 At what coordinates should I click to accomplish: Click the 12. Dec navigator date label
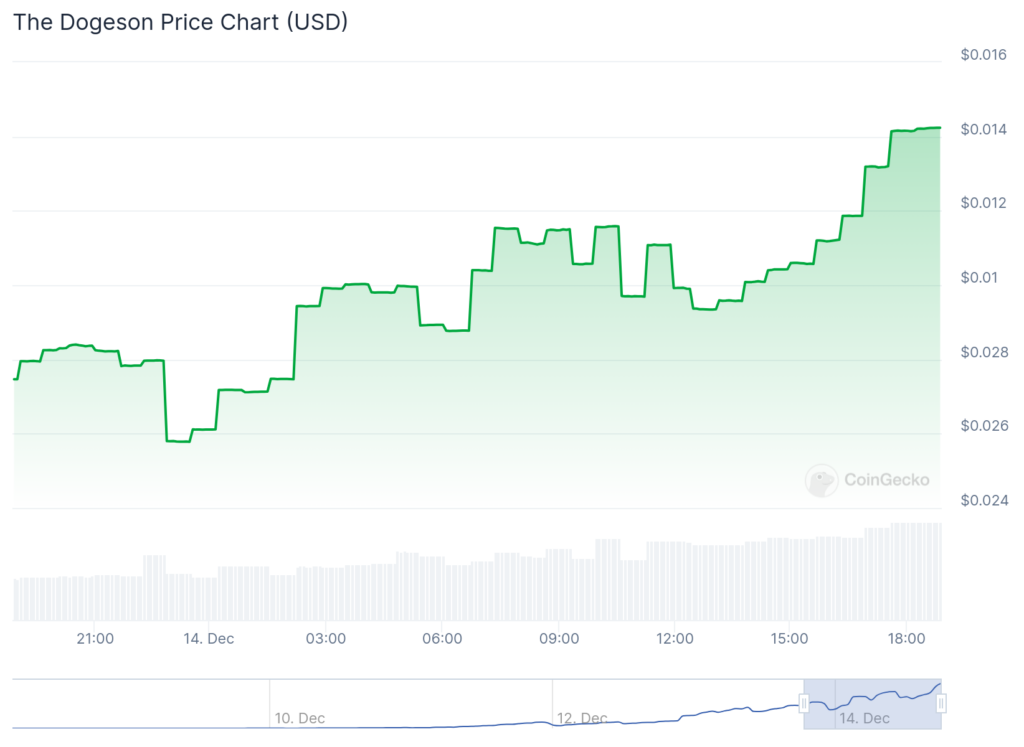[x=582, y=718]
